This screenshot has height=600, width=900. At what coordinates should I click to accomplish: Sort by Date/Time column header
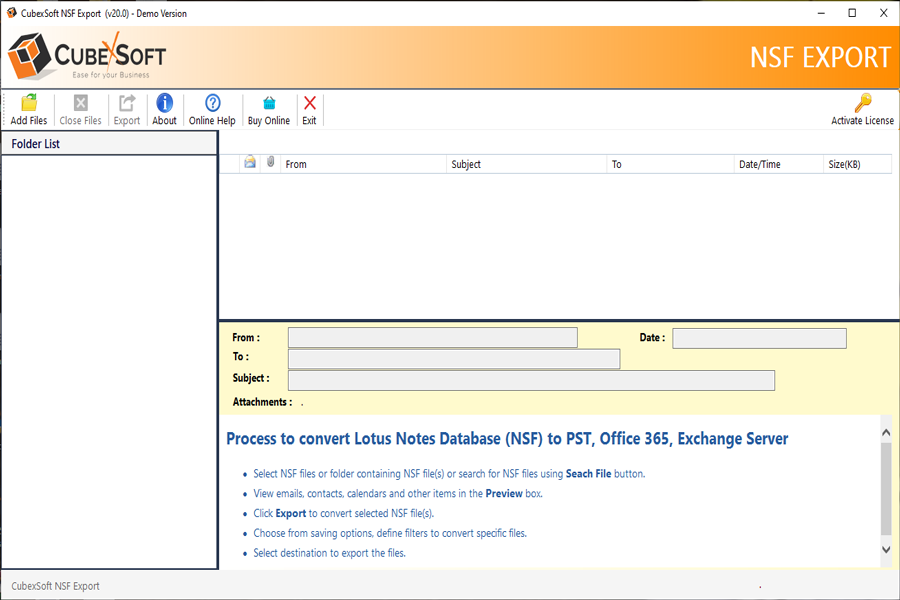[x=776, y=164]
